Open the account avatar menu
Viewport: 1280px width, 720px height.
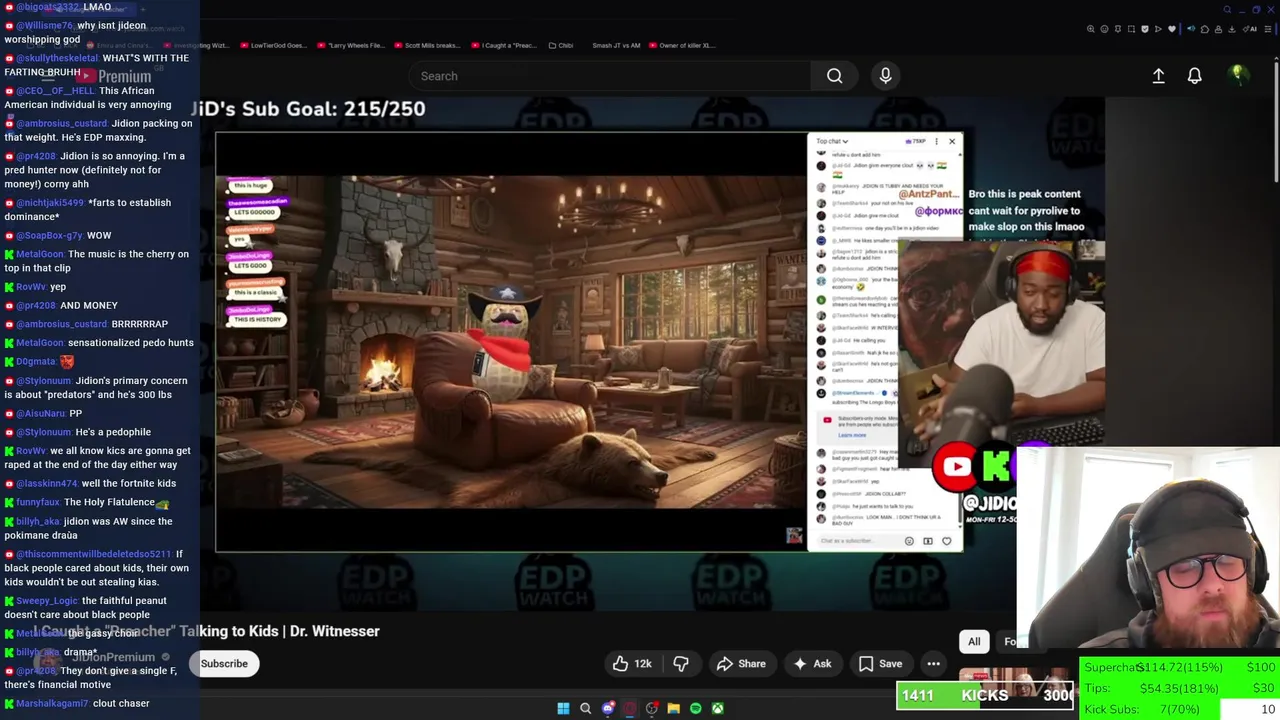coord(1238,74)
